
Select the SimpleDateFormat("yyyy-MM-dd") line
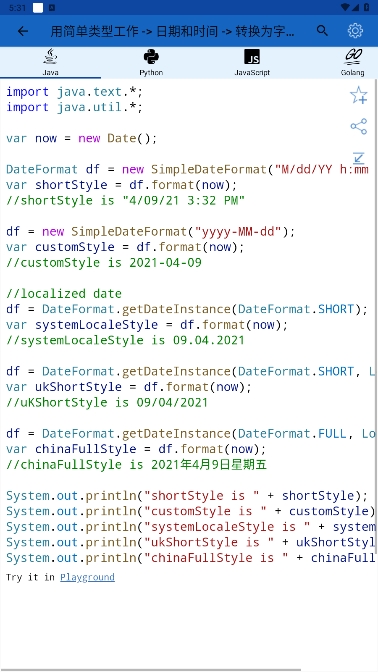150,232
